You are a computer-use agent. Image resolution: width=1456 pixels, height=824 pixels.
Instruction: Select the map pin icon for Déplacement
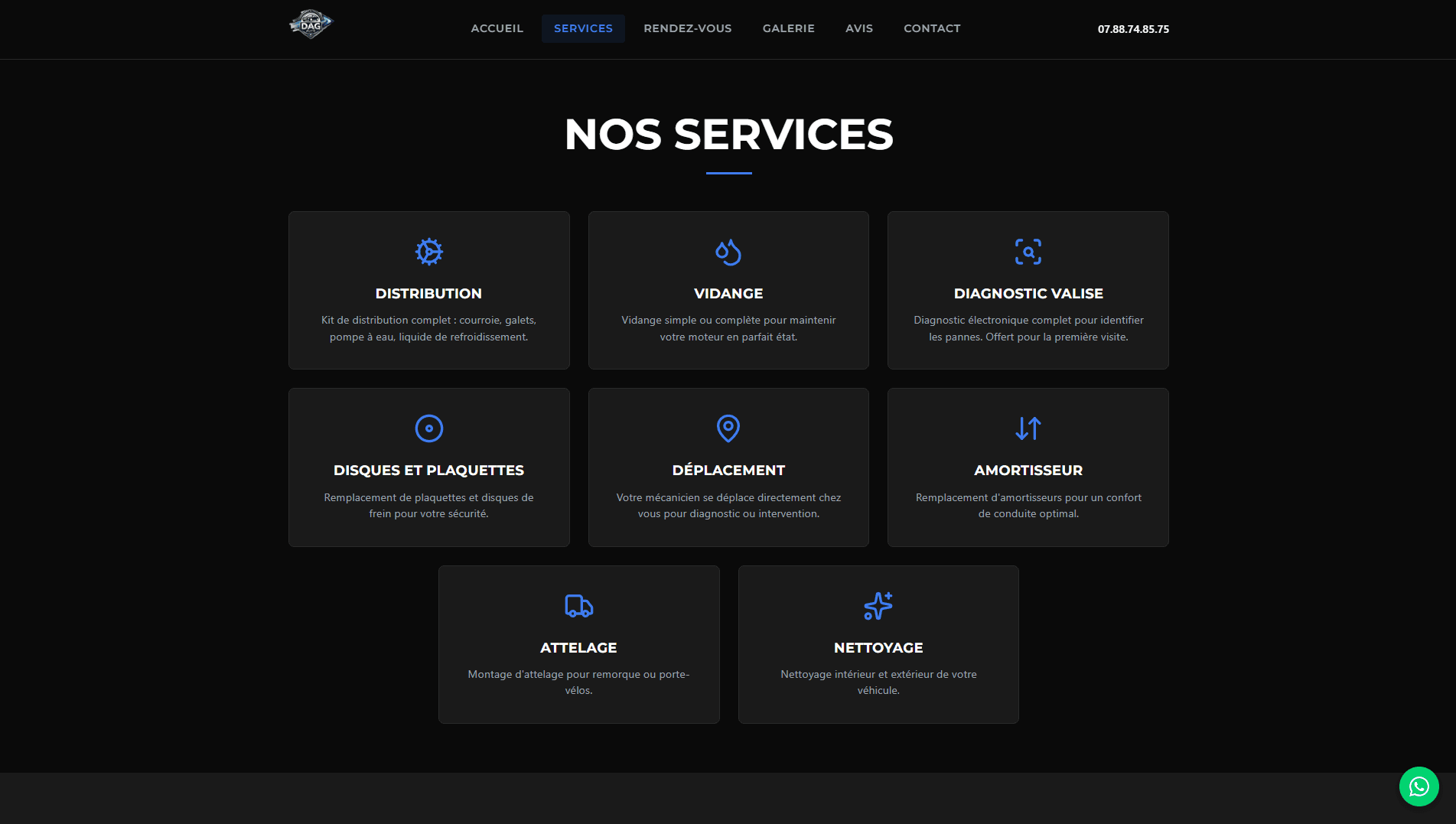click(728, 428)
